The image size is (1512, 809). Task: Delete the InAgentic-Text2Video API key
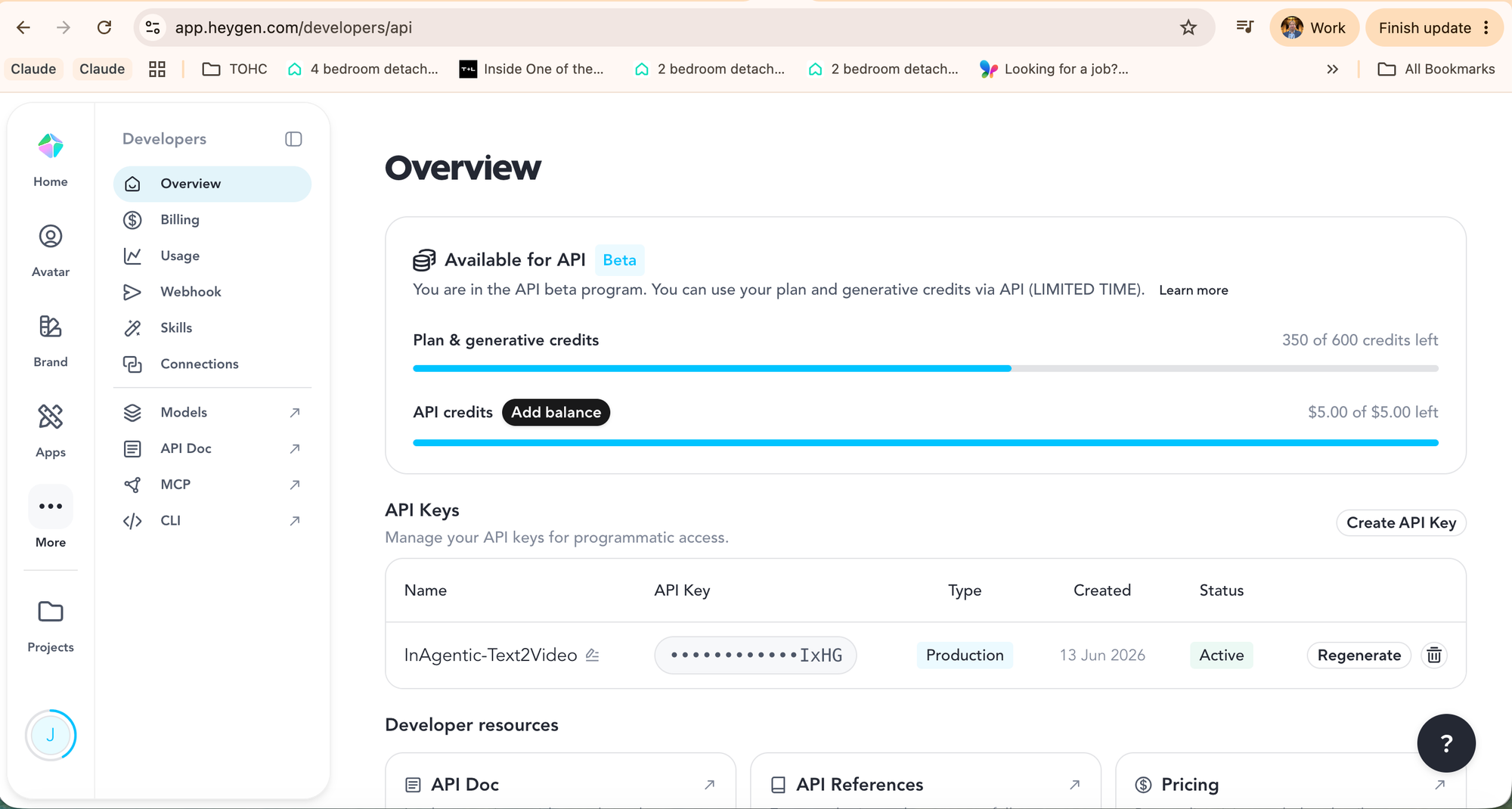tap(1434, 655)
